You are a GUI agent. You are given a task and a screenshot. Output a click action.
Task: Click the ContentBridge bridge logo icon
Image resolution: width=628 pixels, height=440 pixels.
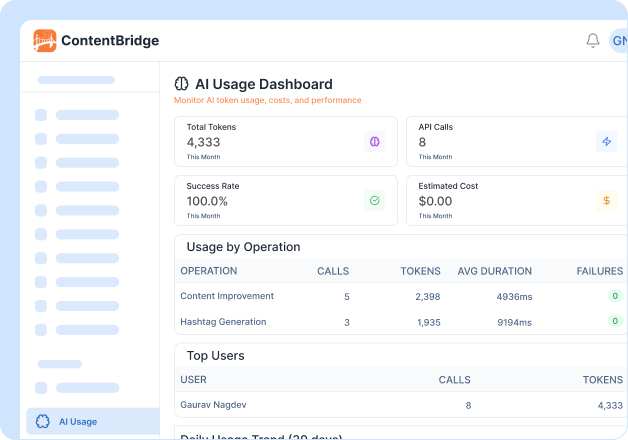click(x=45, y=40)
